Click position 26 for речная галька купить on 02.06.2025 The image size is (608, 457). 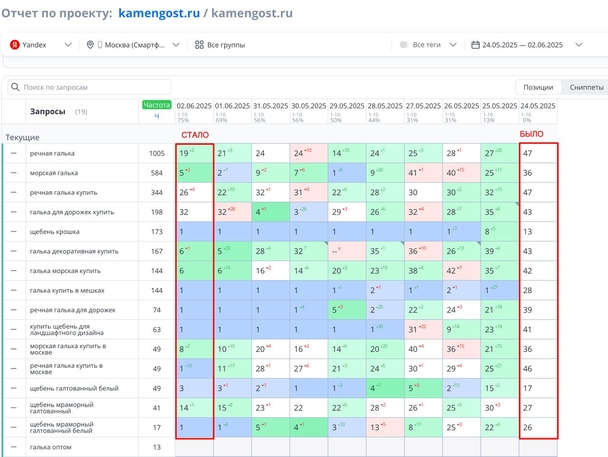point(194,193)
